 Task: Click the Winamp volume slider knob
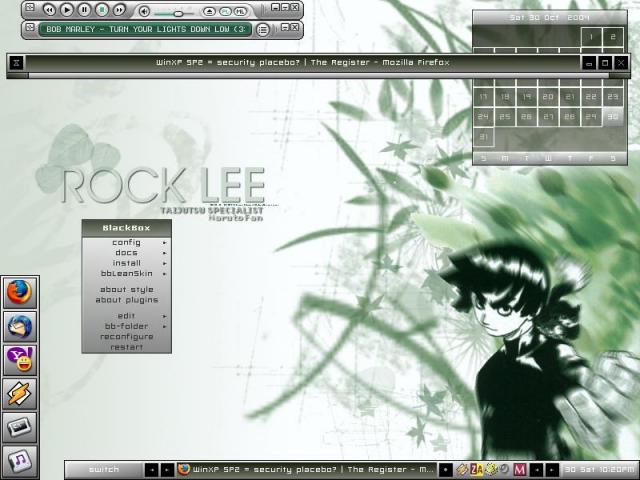tap(178, 14)
